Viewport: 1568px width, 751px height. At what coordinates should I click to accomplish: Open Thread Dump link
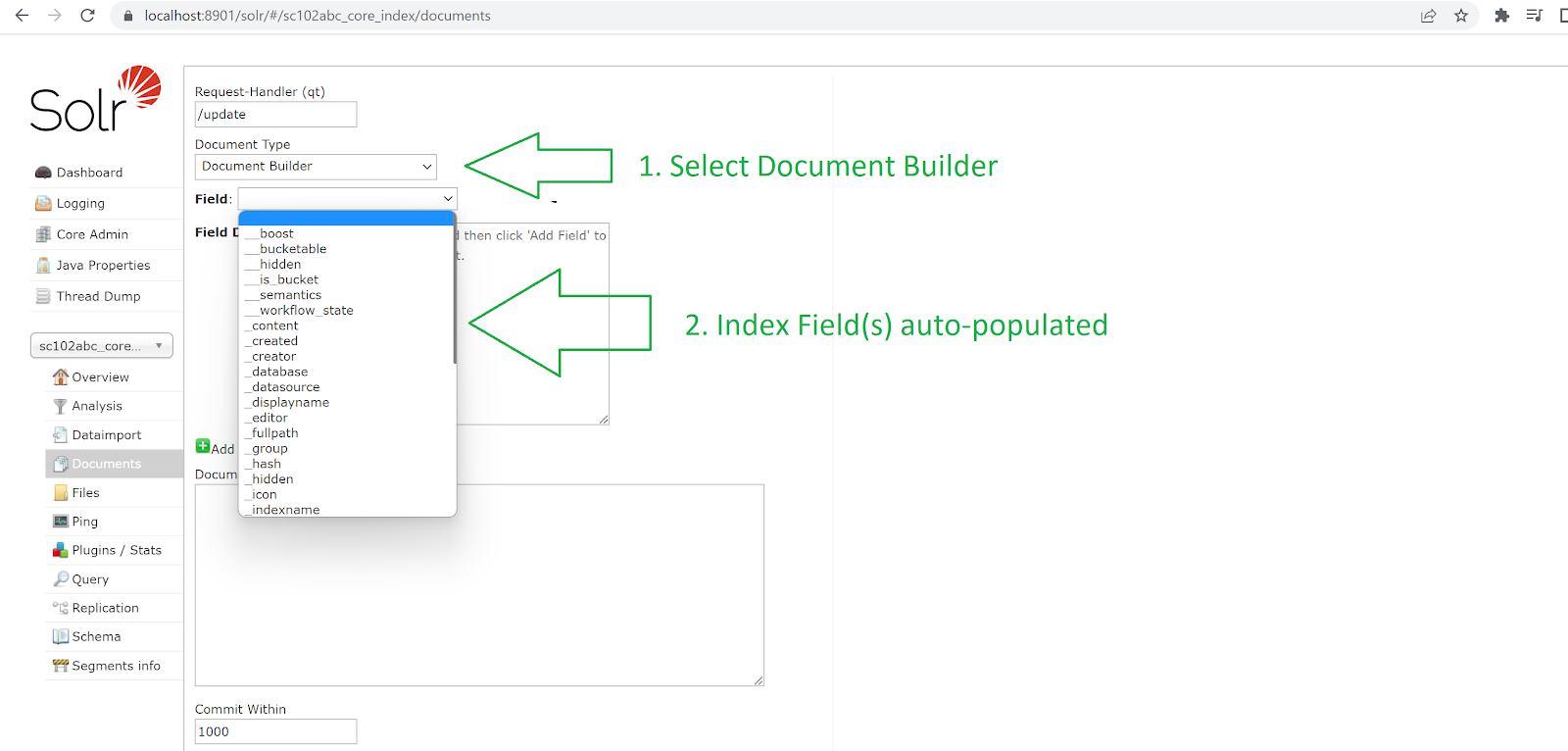coord(98,296)
